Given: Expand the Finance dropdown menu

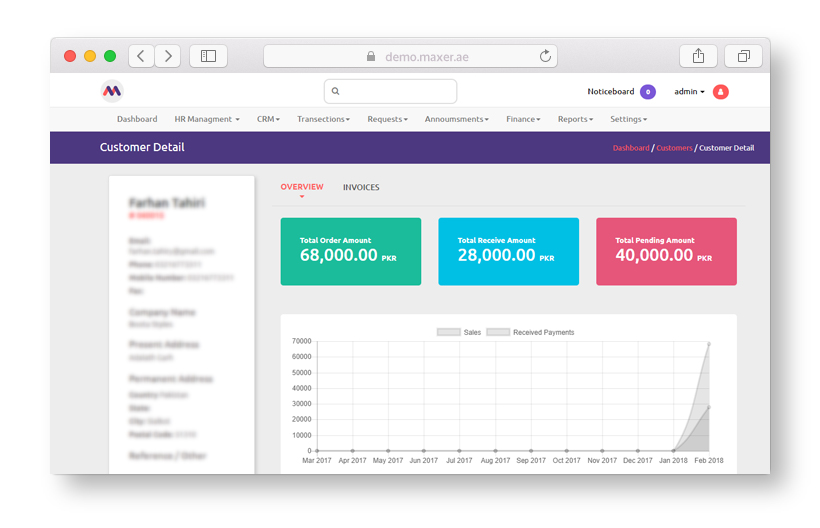Looking at the screenshot, I should pos(523,119).
